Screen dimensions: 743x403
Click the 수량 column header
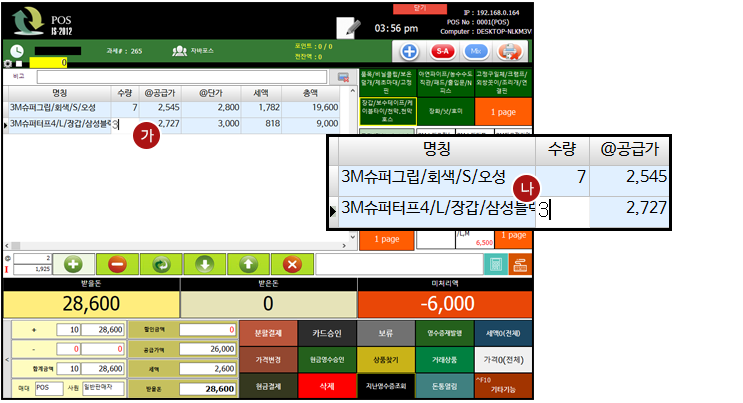125,93
